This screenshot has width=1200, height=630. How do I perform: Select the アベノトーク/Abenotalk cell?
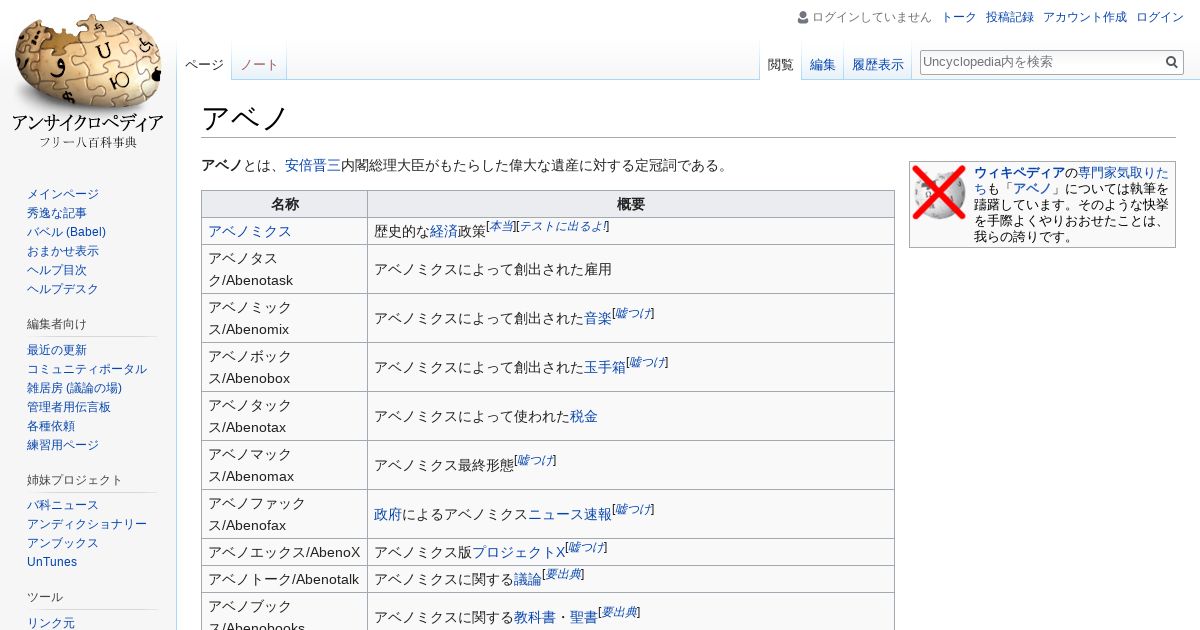(x=284, y=579)
